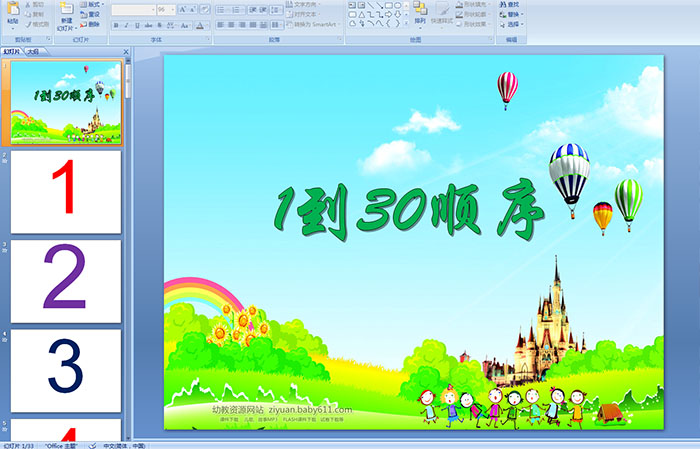Open the Font group dialog launcher
This screenshot has width=700, height=449.
pos(208,39)
